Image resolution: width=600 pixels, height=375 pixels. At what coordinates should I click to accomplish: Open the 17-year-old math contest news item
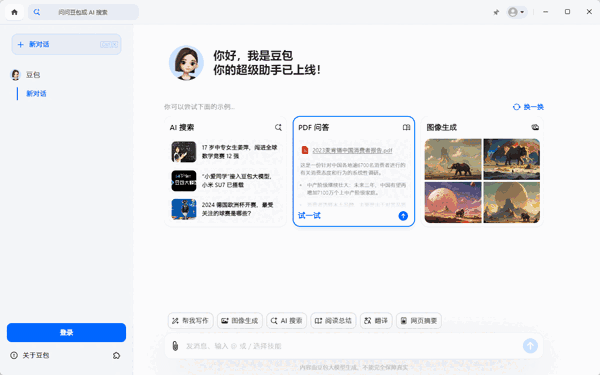pyautogui.click(x=224, y=152)
